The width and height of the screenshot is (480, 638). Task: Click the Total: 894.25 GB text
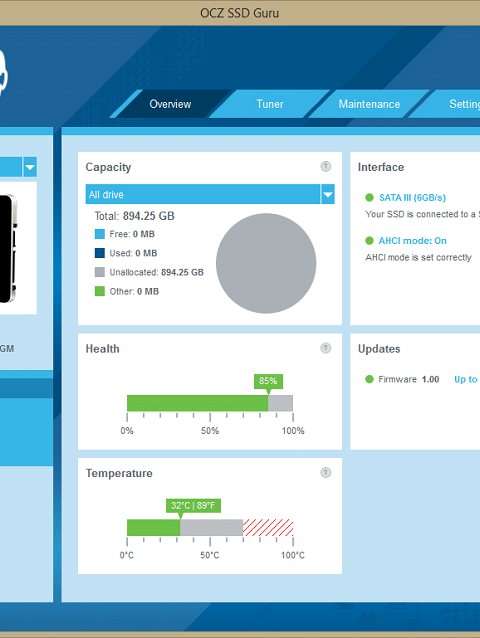pos(134,216)
